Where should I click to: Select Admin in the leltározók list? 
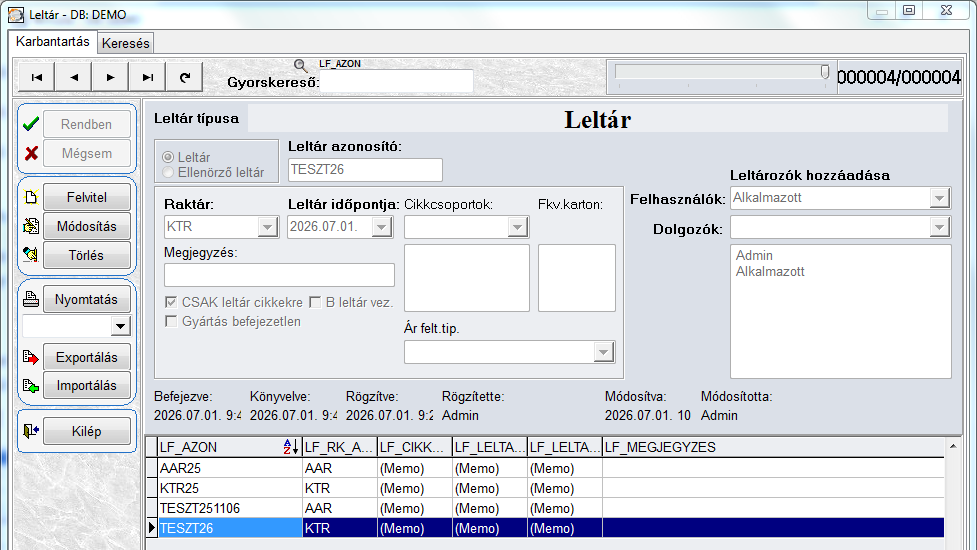pyautogui.click(x=754, y=255)
